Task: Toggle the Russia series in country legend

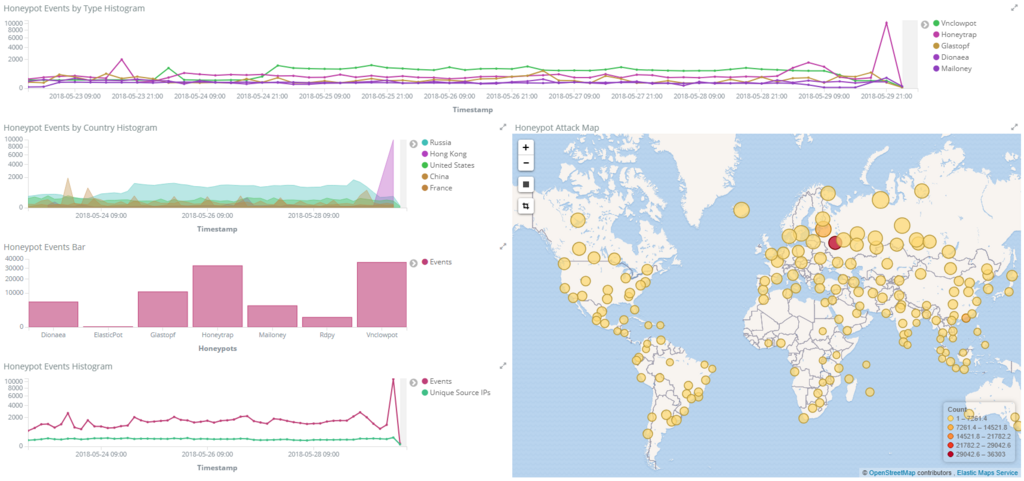Action: (x=436, y=142)
